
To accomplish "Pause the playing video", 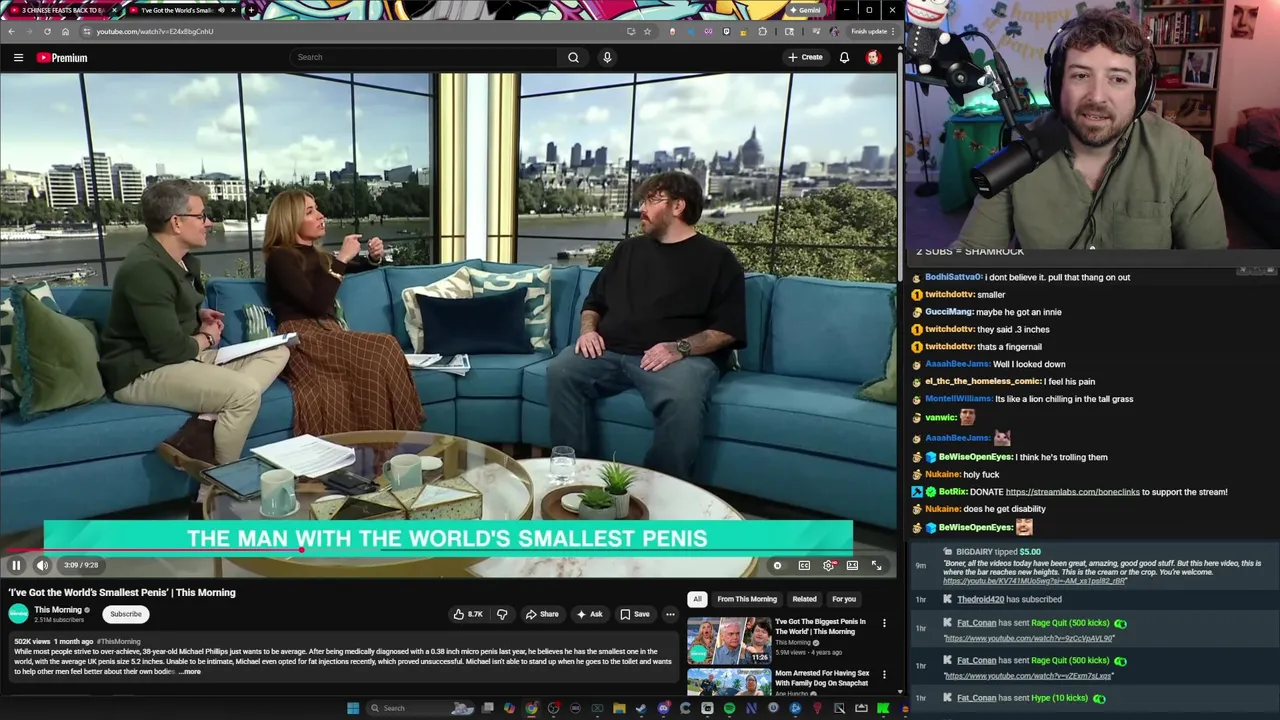I will tap(16, 565).
